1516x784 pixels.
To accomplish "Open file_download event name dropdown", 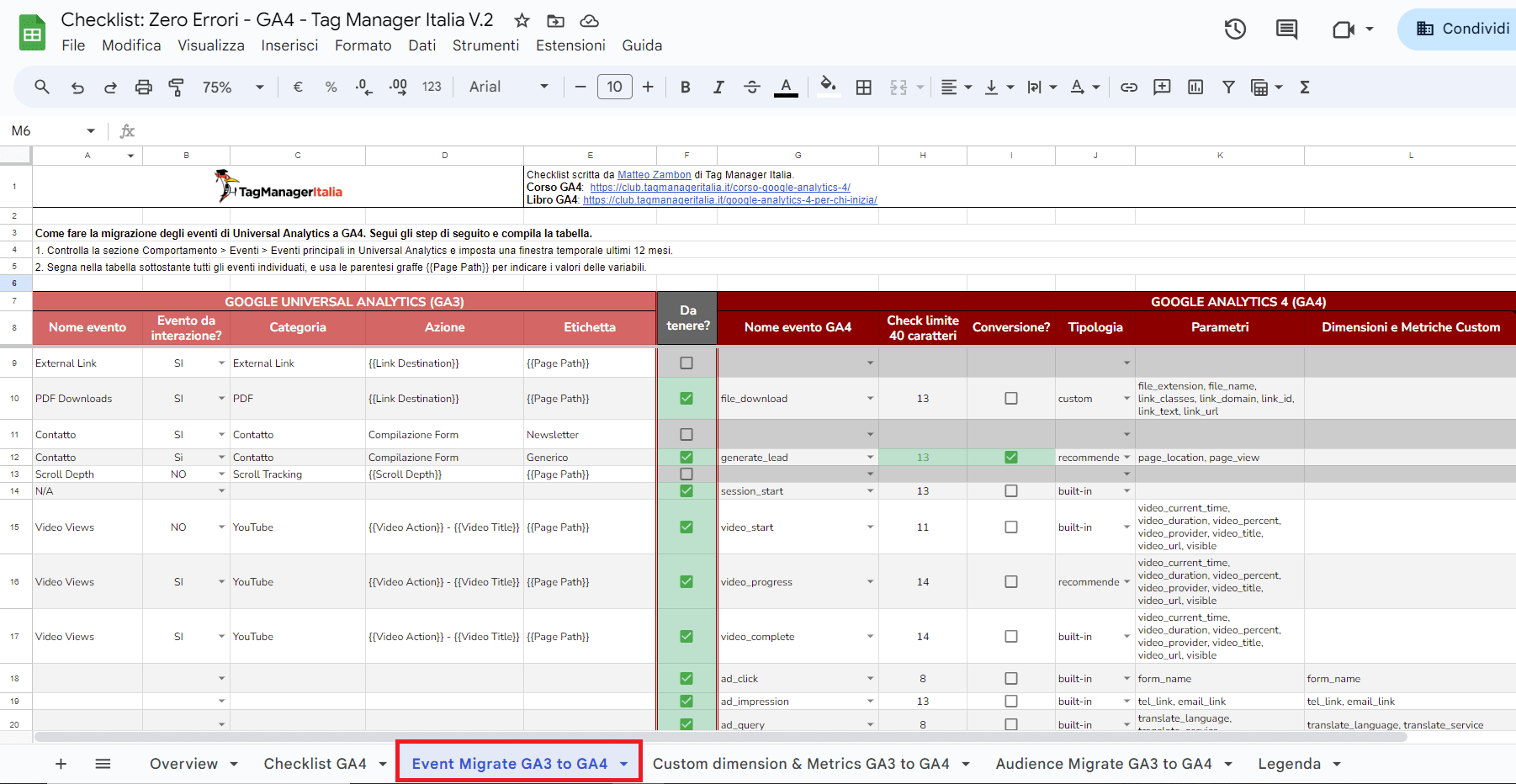I will click(x=870, y=399).
